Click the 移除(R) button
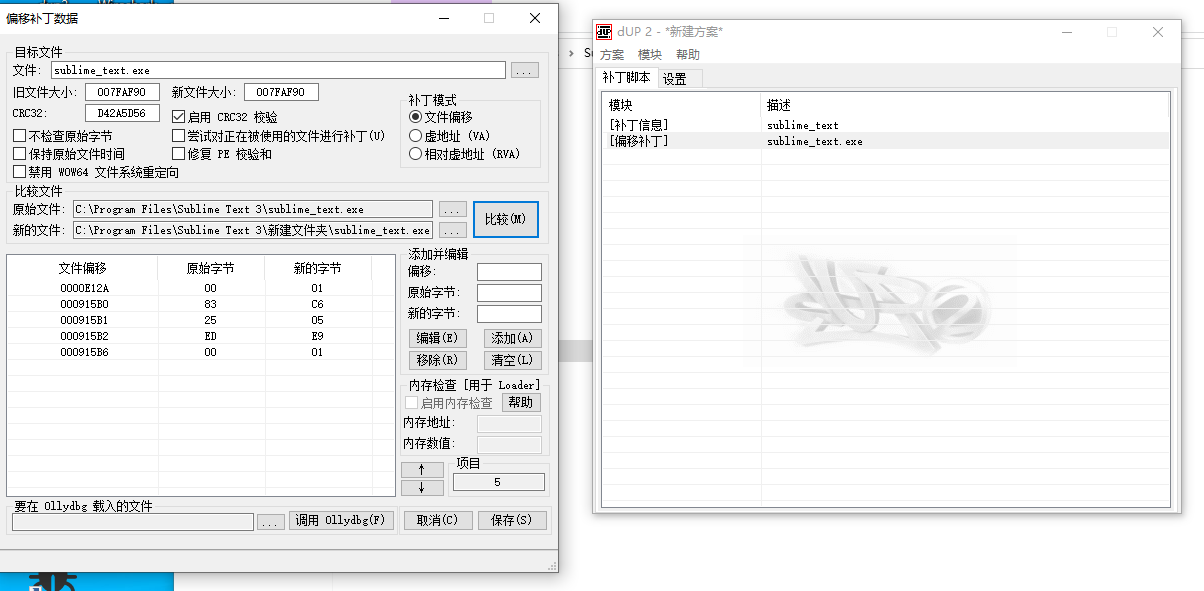The height and width of the screenshot is (591, 1204). click(438, 360)
